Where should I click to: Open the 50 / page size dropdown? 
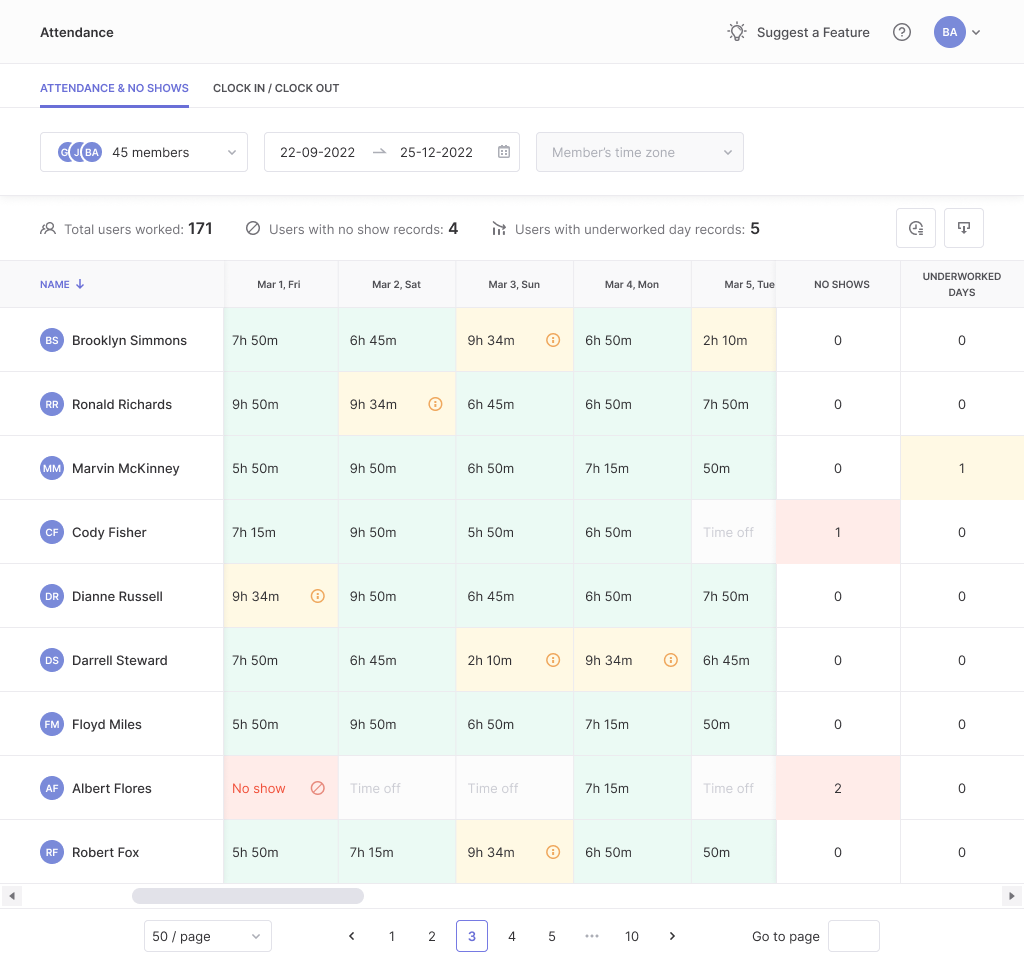coord(208,936)
